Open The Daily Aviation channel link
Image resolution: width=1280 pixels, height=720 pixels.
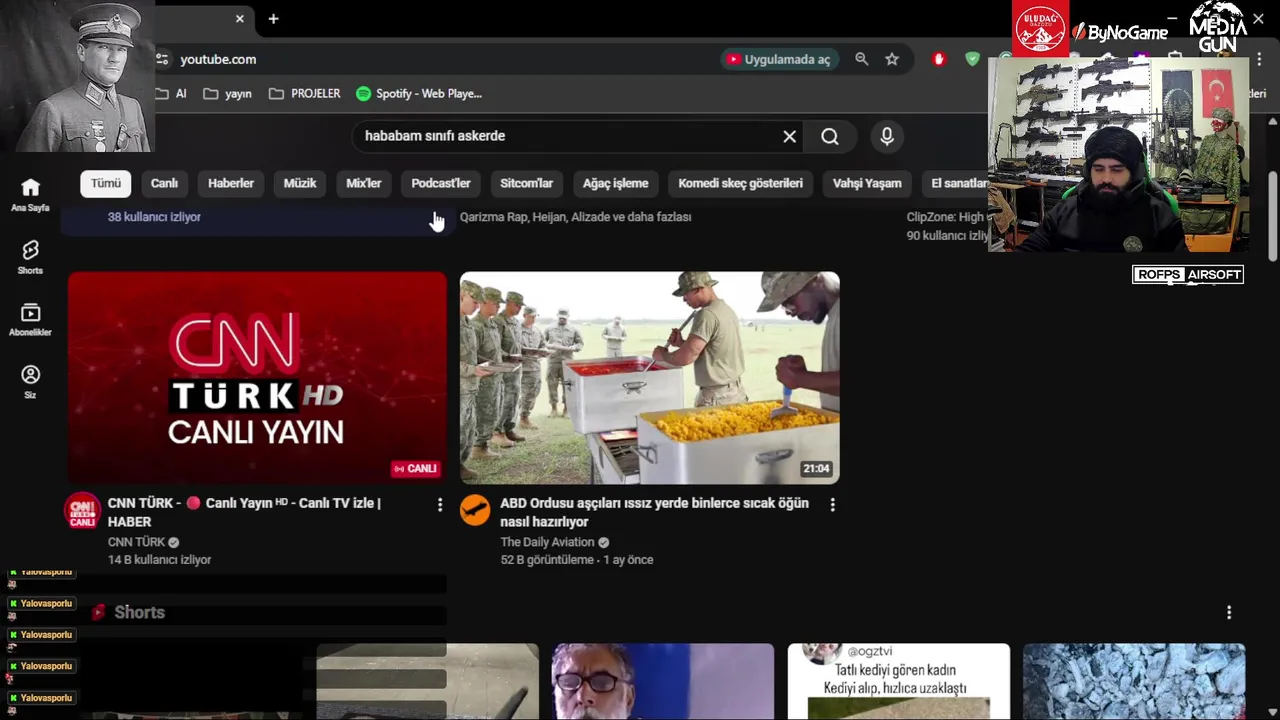click(547, 542)
